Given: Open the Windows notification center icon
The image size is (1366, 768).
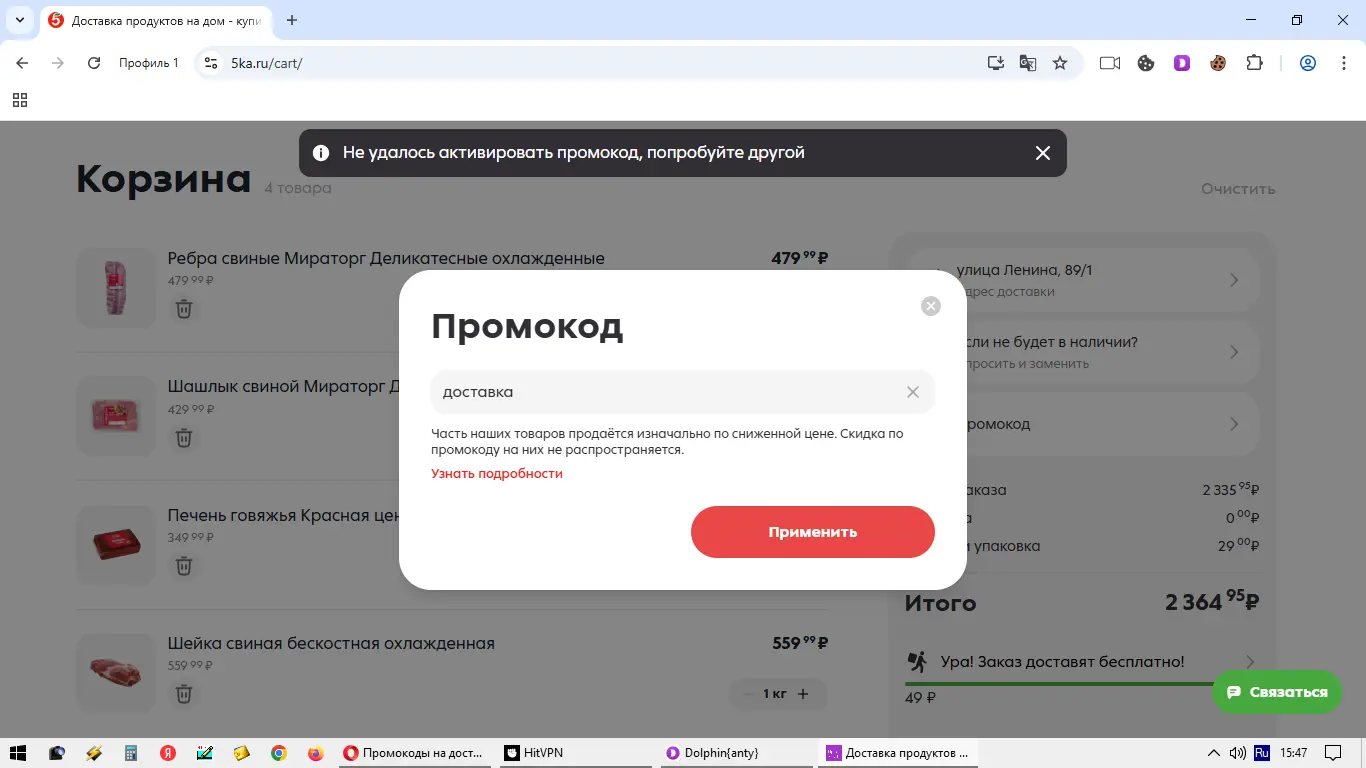Looking at the screenshot, I should click(x=1333, y=753).
